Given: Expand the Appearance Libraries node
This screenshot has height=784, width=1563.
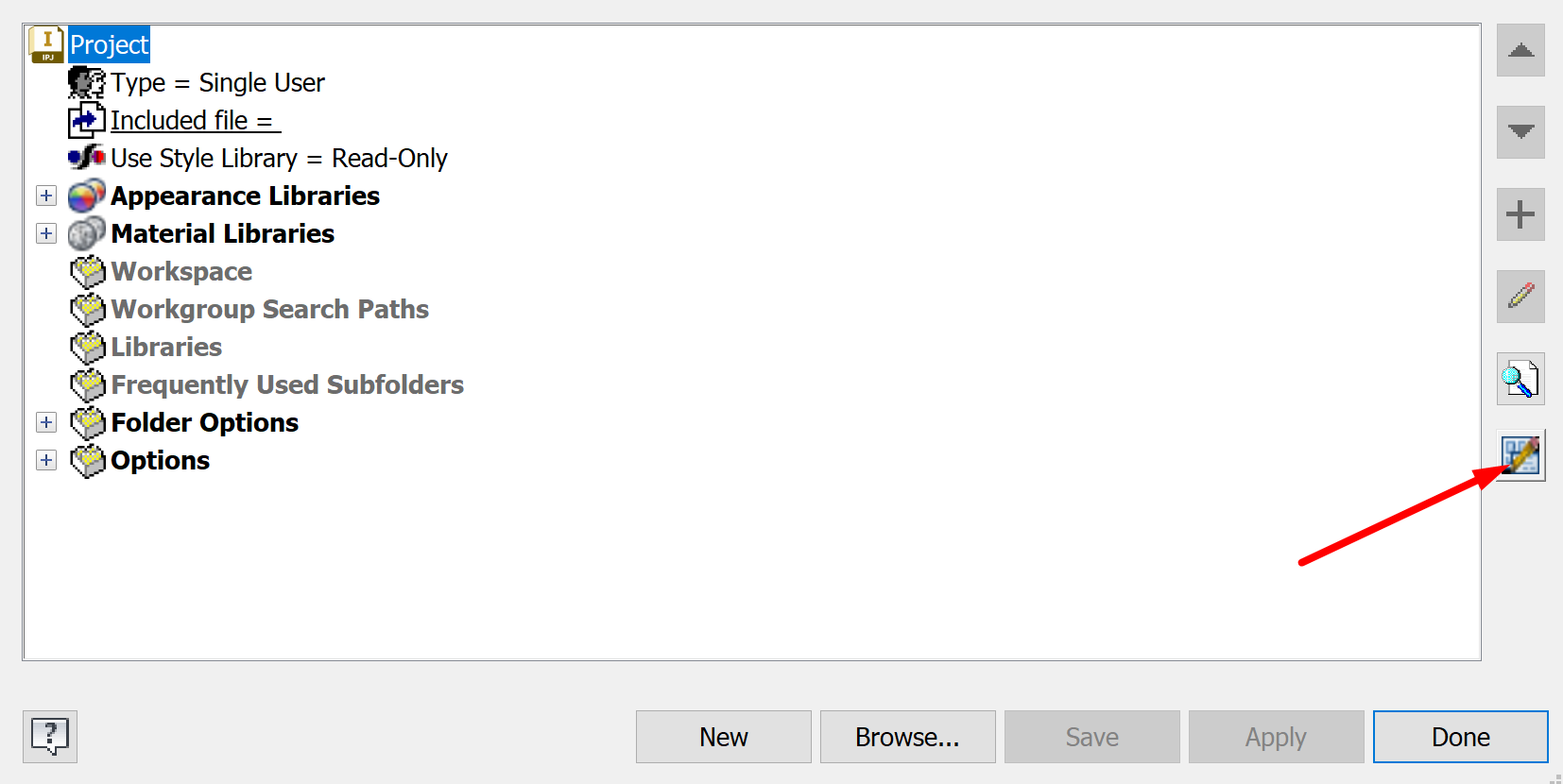Looking at the screenshot, I should tap(45, 196).
